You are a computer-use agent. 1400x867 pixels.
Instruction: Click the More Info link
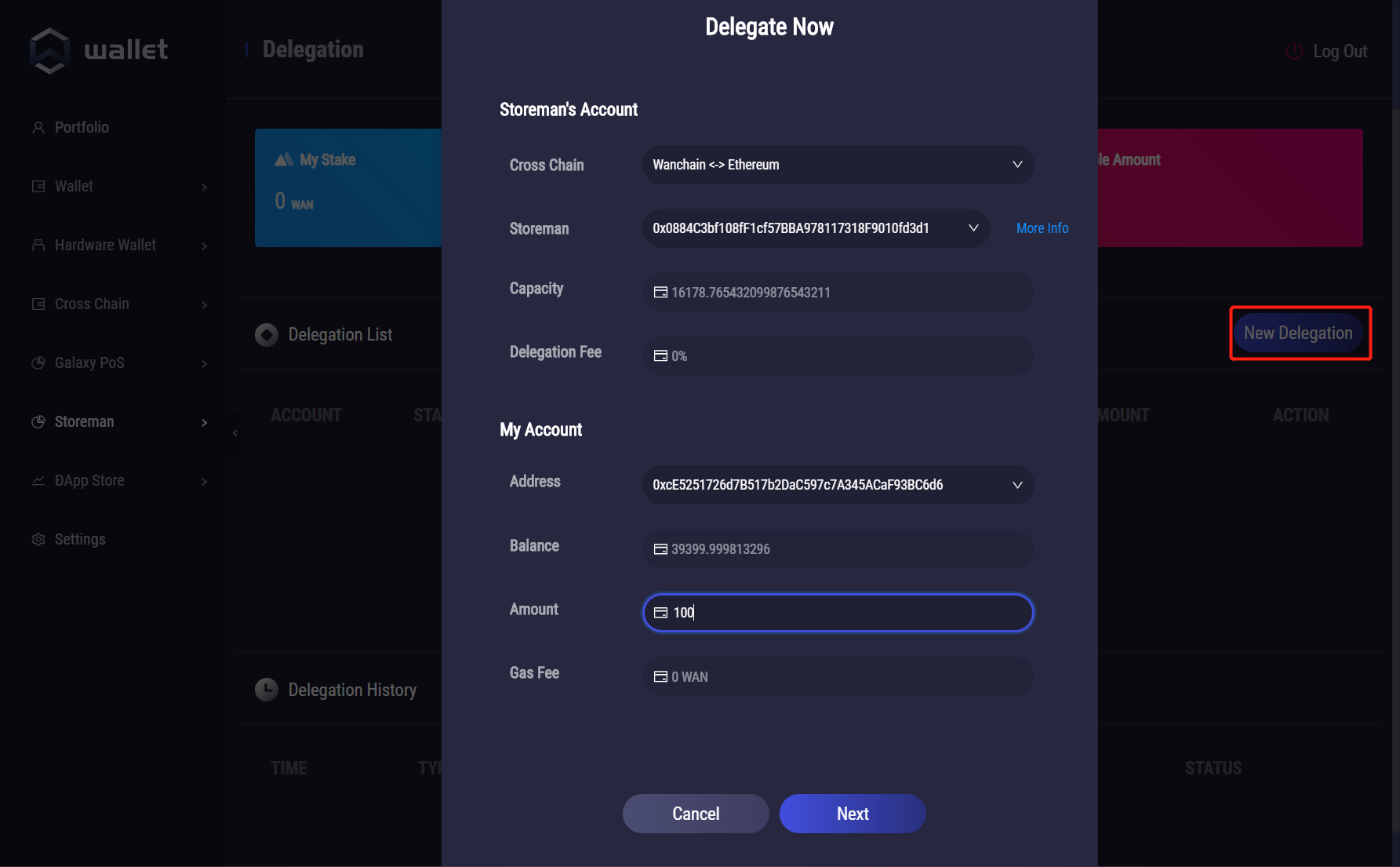pos(1042,228)
